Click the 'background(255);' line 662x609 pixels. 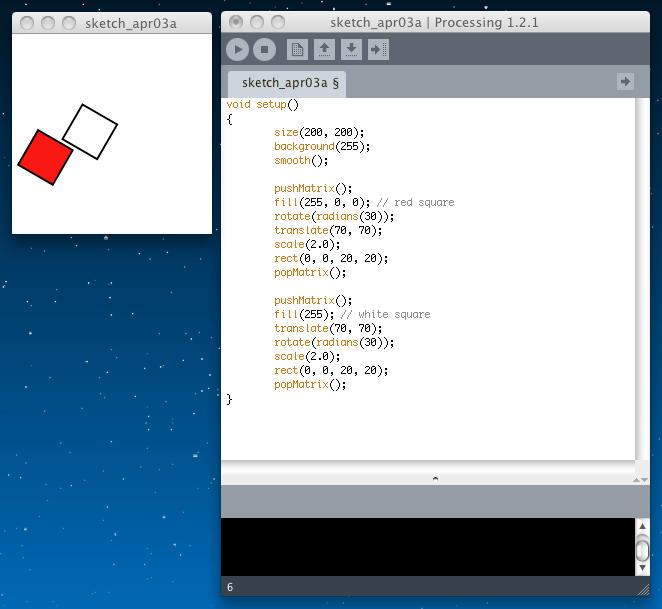point(322,147)
